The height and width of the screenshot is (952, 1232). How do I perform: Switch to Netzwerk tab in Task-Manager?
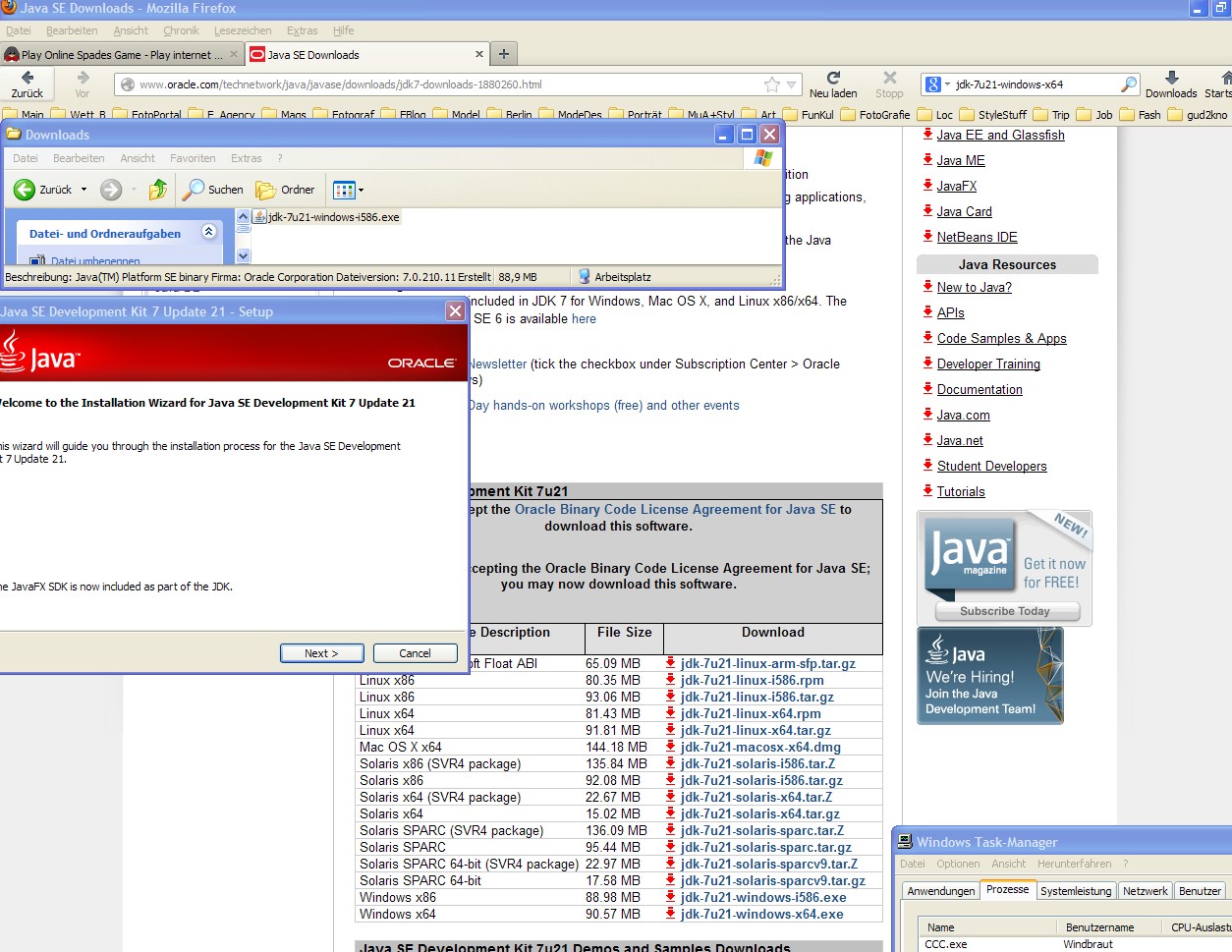tap(1145, 891)
